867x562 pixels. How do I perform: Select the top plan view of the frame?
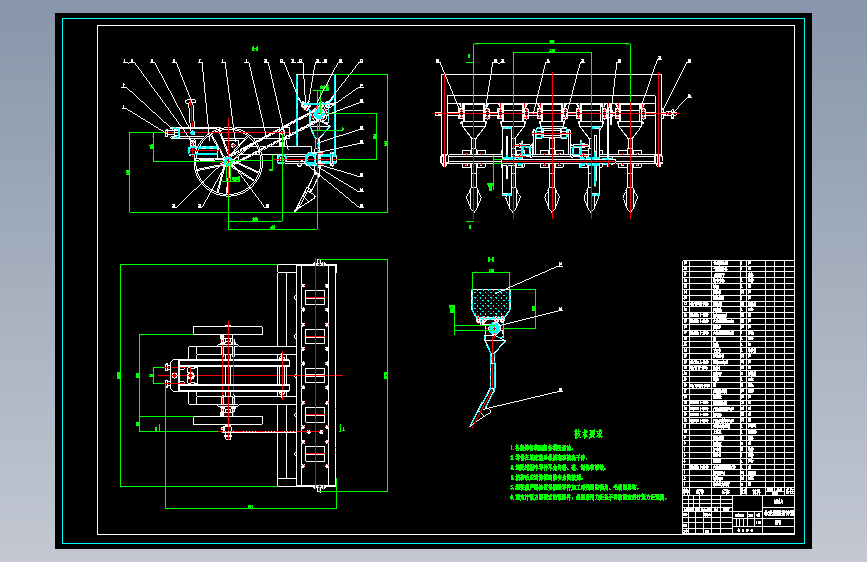pyautogui.click(x=254, y=383)
